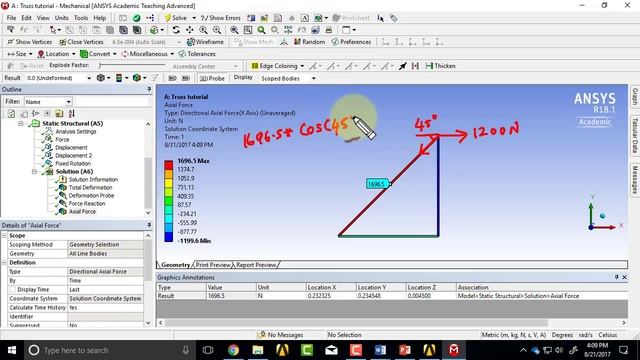Select Deformation Probe in outline

pyautogui.click(x=91, y=196)
